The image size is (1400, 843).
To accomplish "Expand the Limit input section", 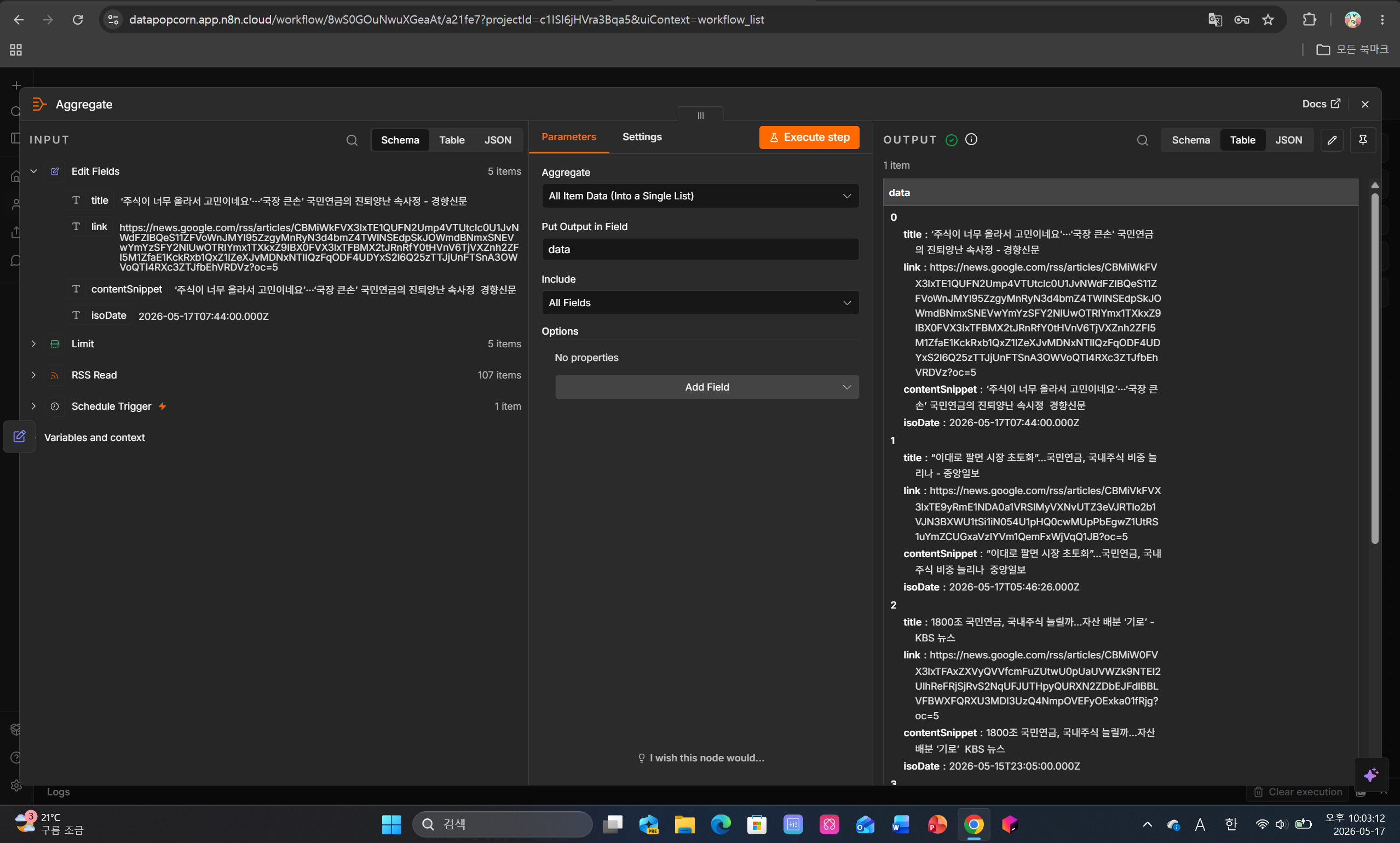I will tap(33, 343).
